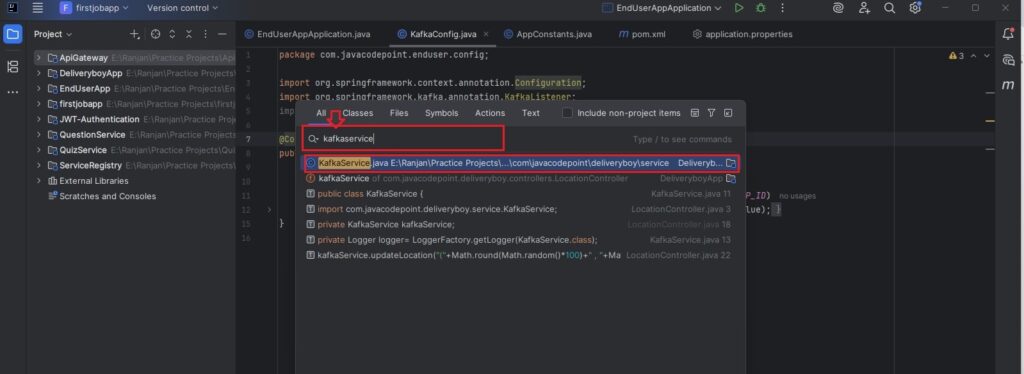The width and height of the screenshot is (1024, 374).
Task: Select the QuestionService module
Action: (x=92, y=135)
